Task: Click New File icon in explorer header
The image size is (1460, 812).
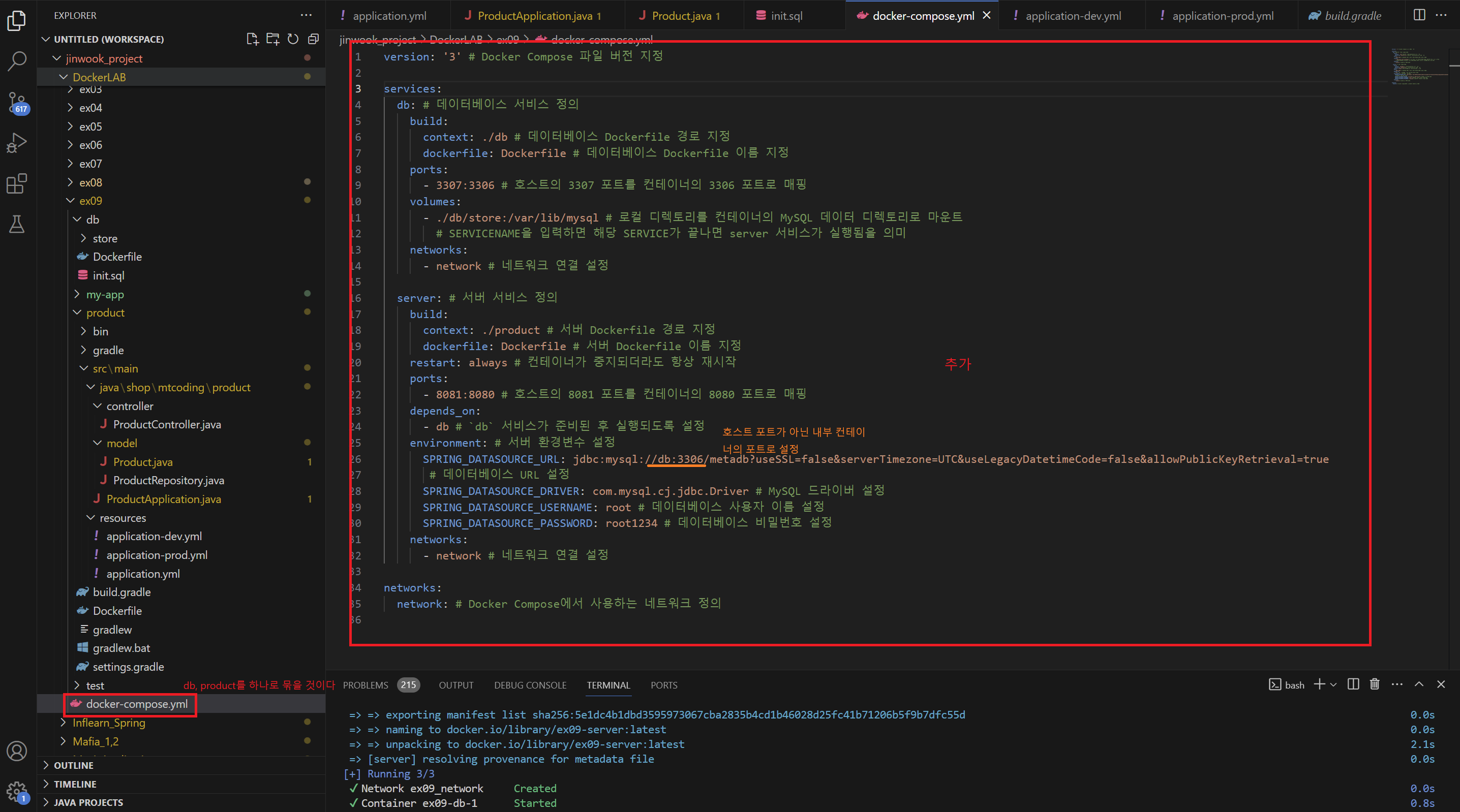Action: click(252, 39)
